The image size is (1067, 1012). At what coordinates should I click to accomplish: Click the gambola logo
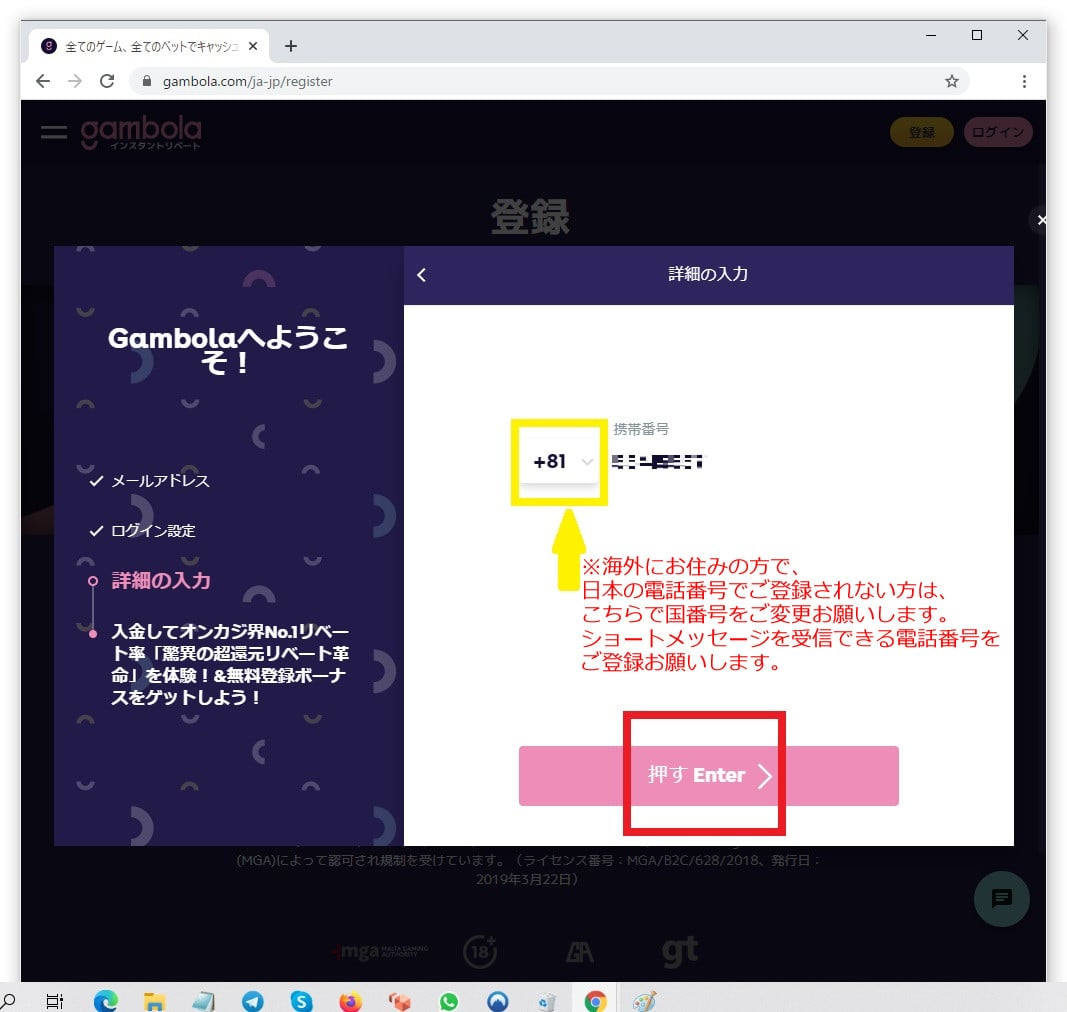[141, 133]
